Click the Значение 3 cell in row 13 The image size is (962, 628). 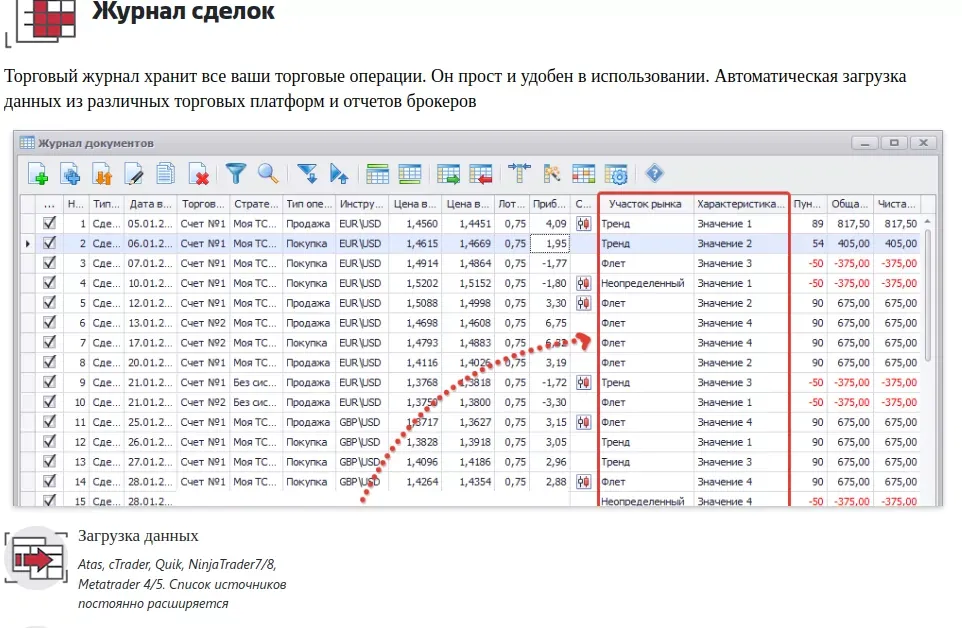click(x=741, y=462)
